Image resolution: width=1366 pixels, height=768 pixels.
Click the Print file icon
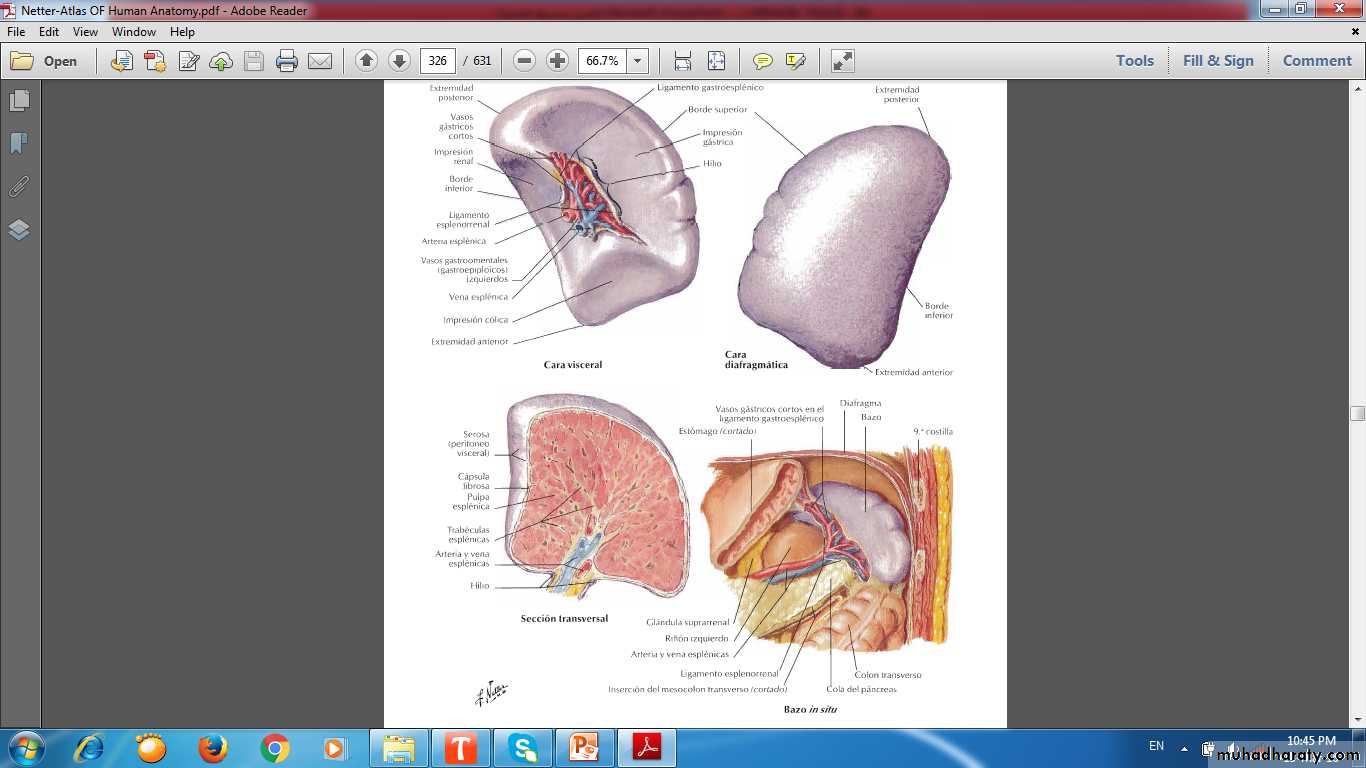[x=287, y=61]
